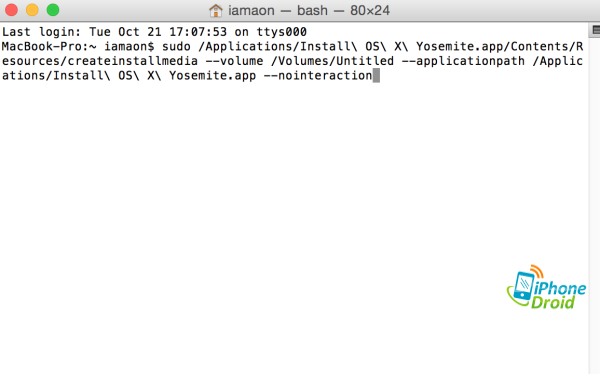Click the home folder proxy icon in title bar
600x374 pixels.
(216, 10)
